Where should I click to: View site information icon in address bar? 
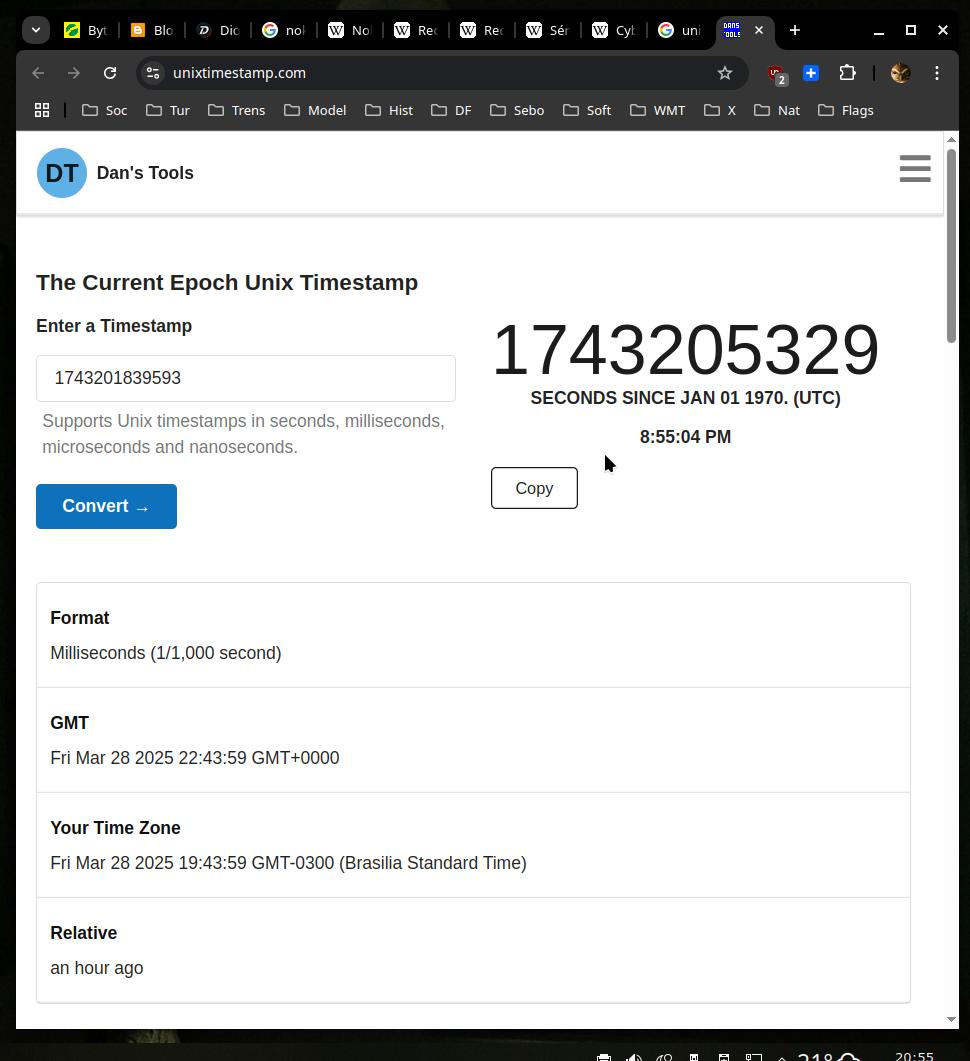click(x=153, y=73)
